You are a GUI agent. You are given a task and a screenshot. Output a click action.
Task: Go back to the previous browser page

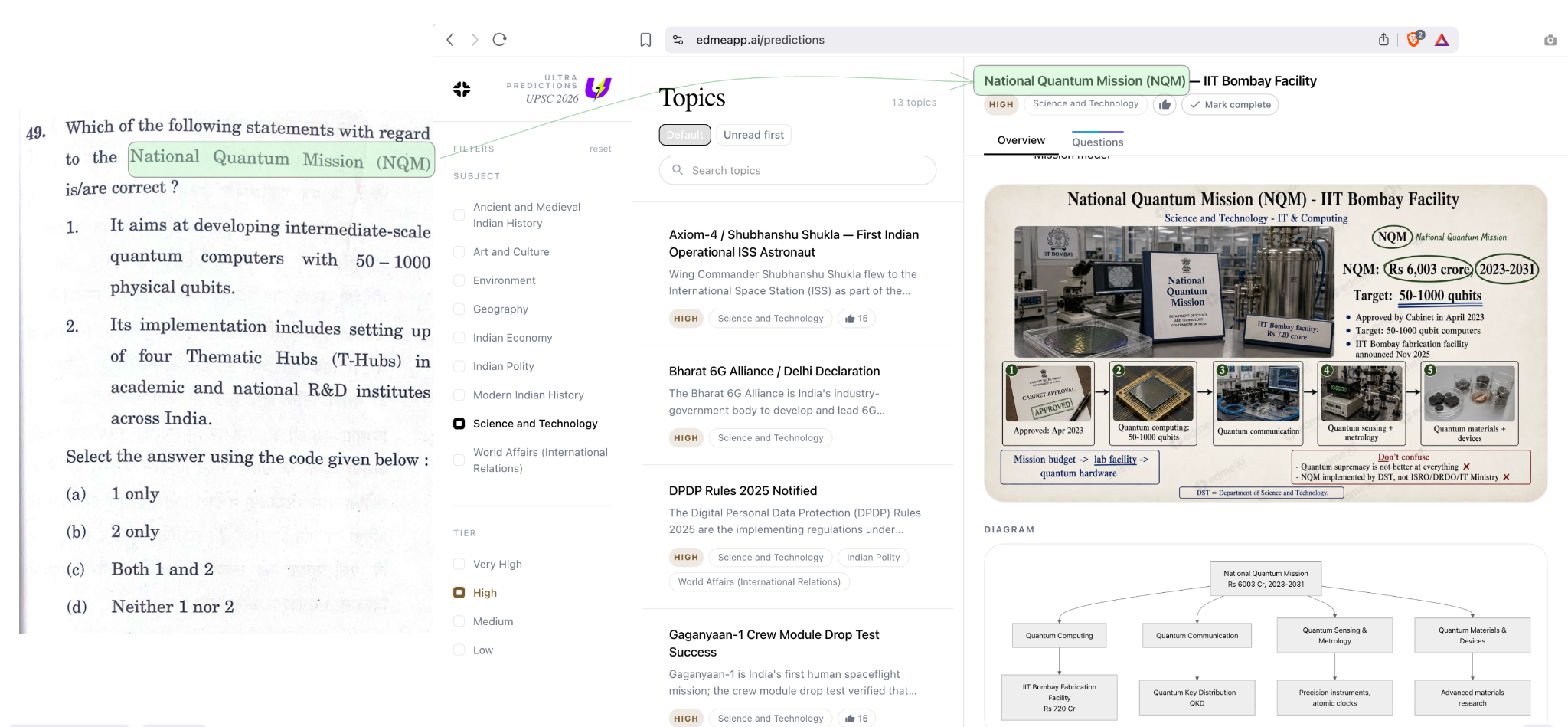(450, 40)
